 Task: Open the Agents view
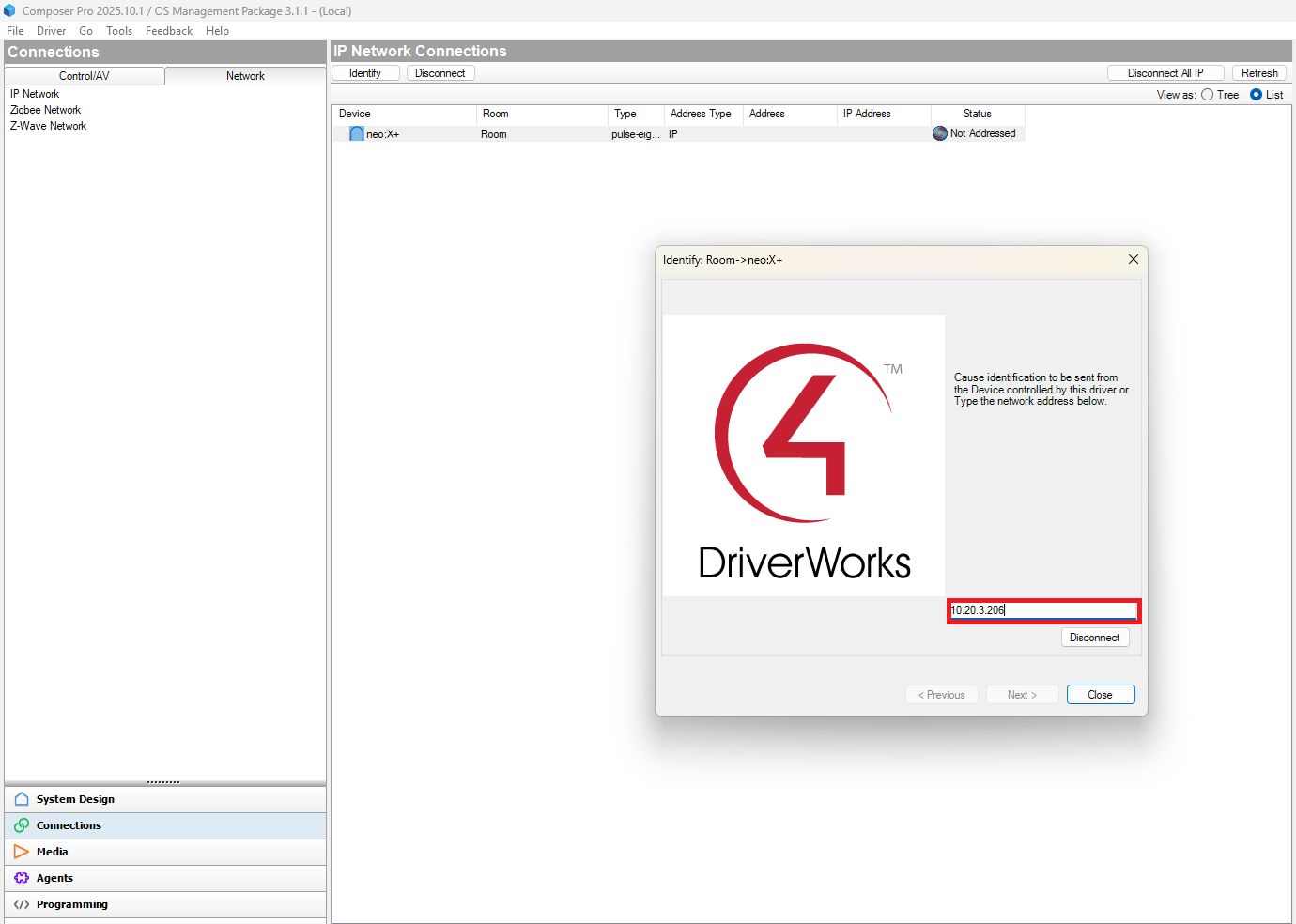coord(165,878)
